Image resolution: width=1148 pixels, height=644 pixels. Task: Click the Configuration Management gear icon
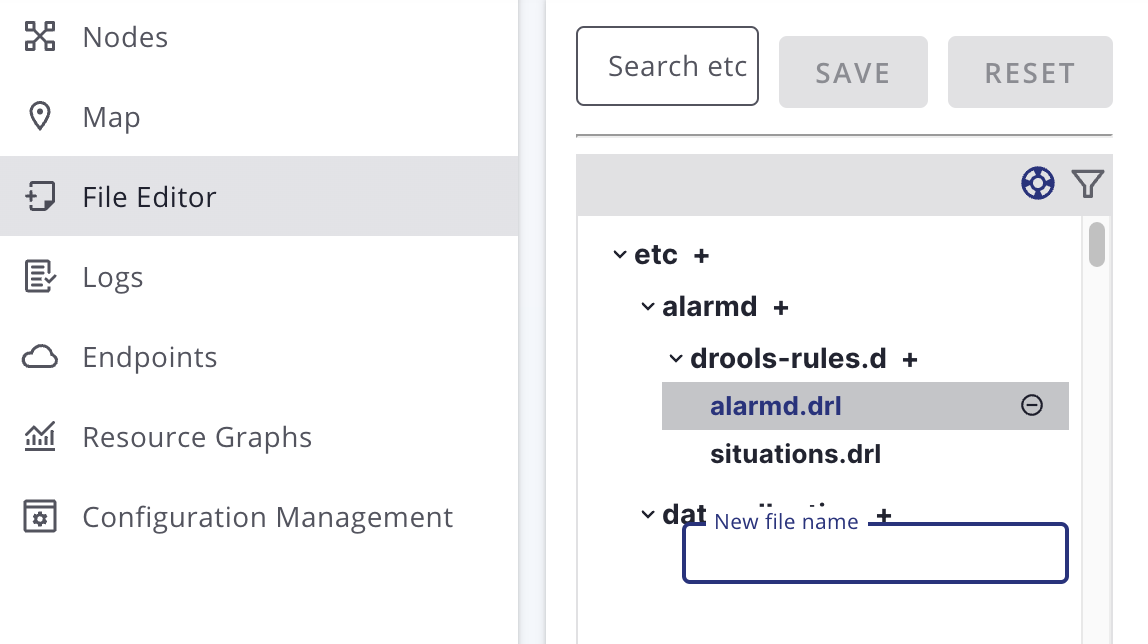pyautogui.click(x=40, y=517)
